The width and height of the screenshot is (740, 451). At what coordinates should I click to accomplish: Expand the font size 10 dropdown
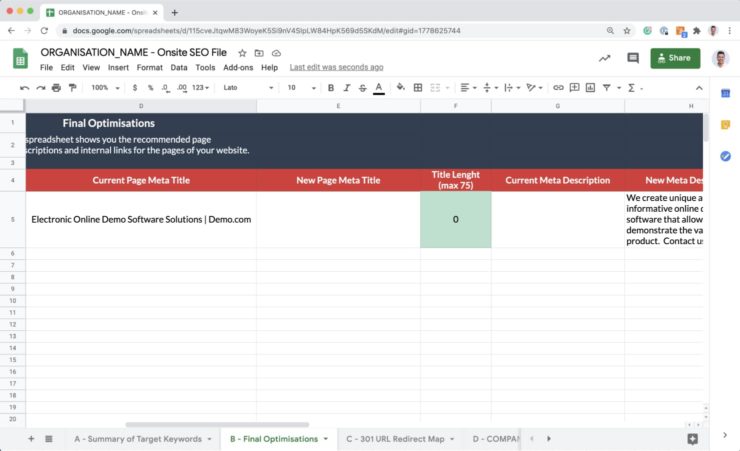pyautogui.click(x=301, y=88)
